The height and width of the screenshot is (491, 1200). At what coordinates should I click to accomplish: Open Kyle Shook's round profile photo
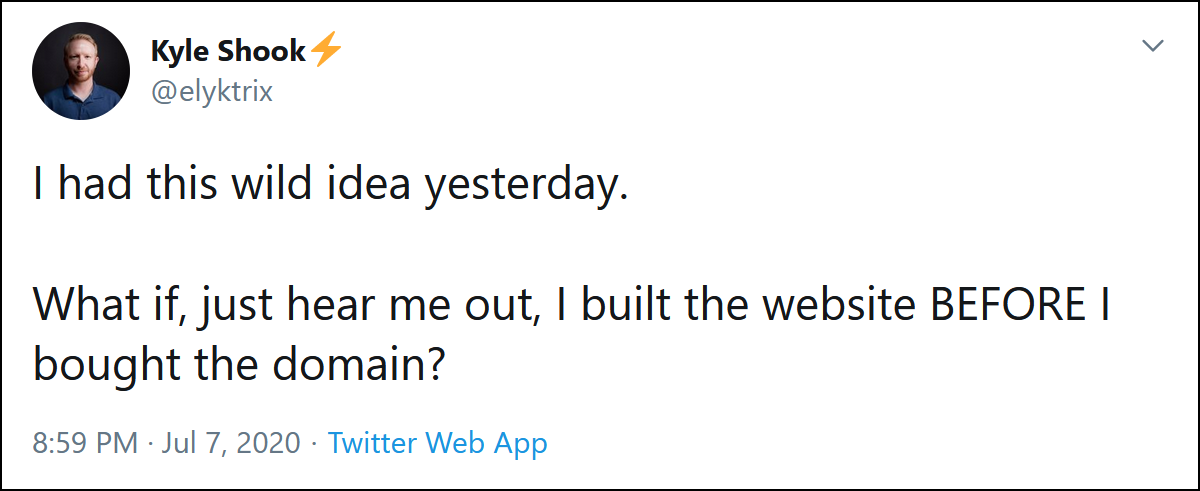coord(81,71)
